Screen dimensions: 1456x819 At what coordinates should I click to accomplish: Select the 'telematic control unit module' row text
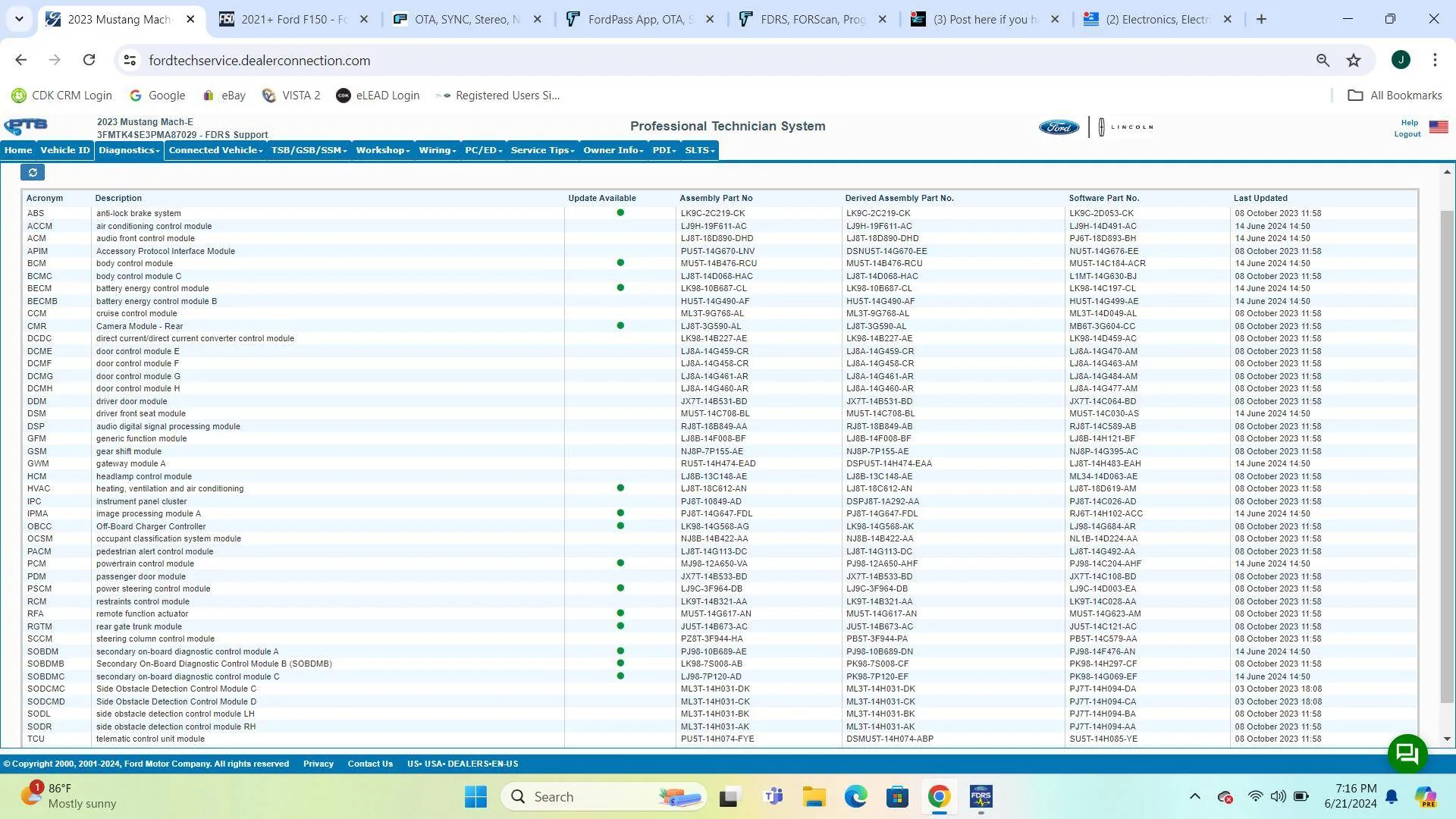(150, 739)
